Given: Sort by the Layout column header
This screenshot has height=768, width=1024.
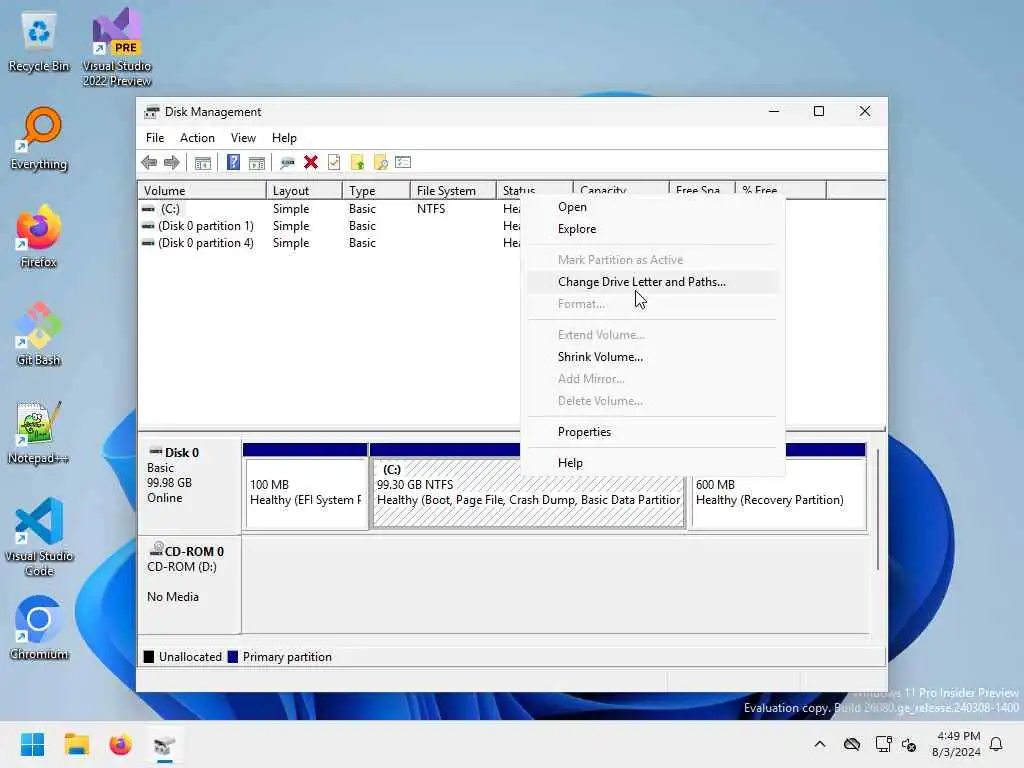Looking at the screenshot, I should coord(304,191).
